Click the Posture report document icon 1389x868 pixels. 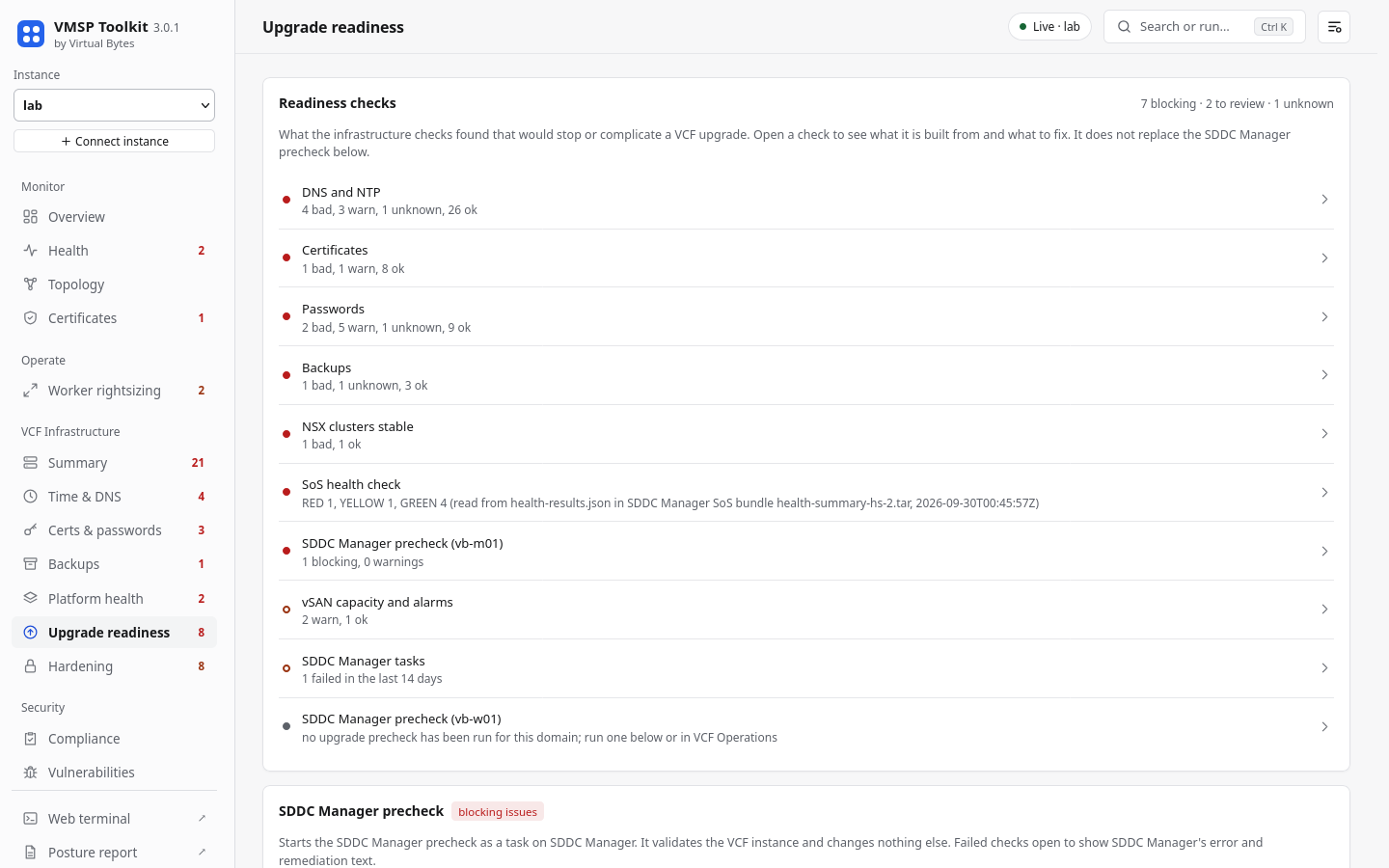click(x=31, y=853)
